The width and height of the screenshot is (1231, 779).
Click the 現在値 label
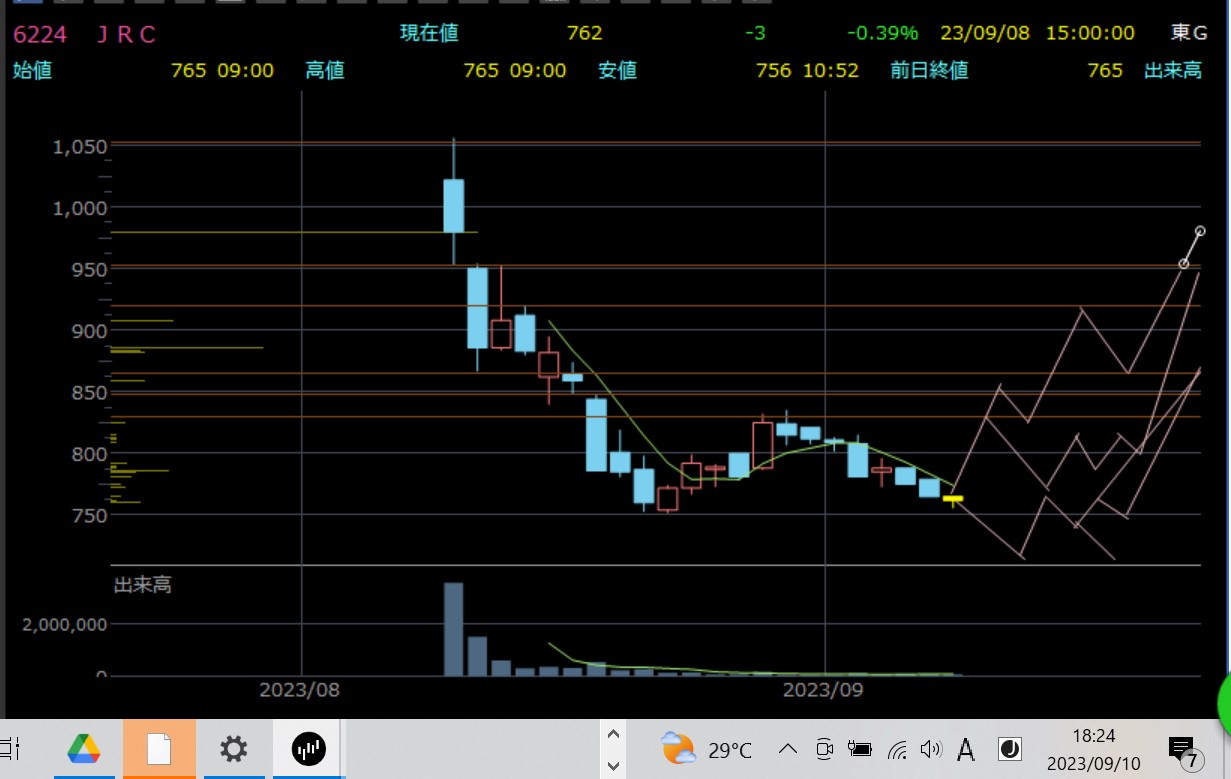click(x=429, y=33)
